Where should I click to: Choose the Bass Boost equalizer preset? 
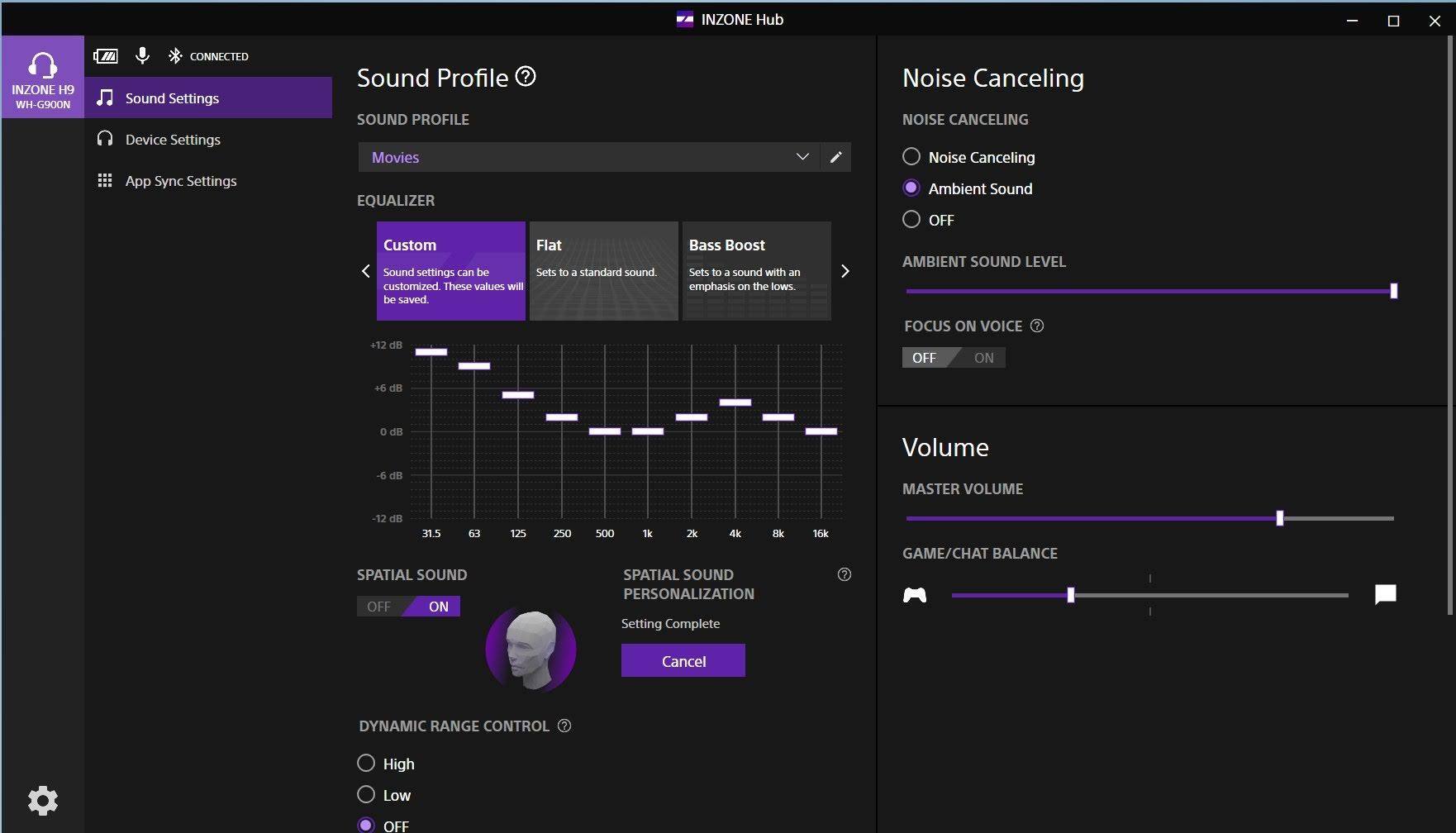756,270
